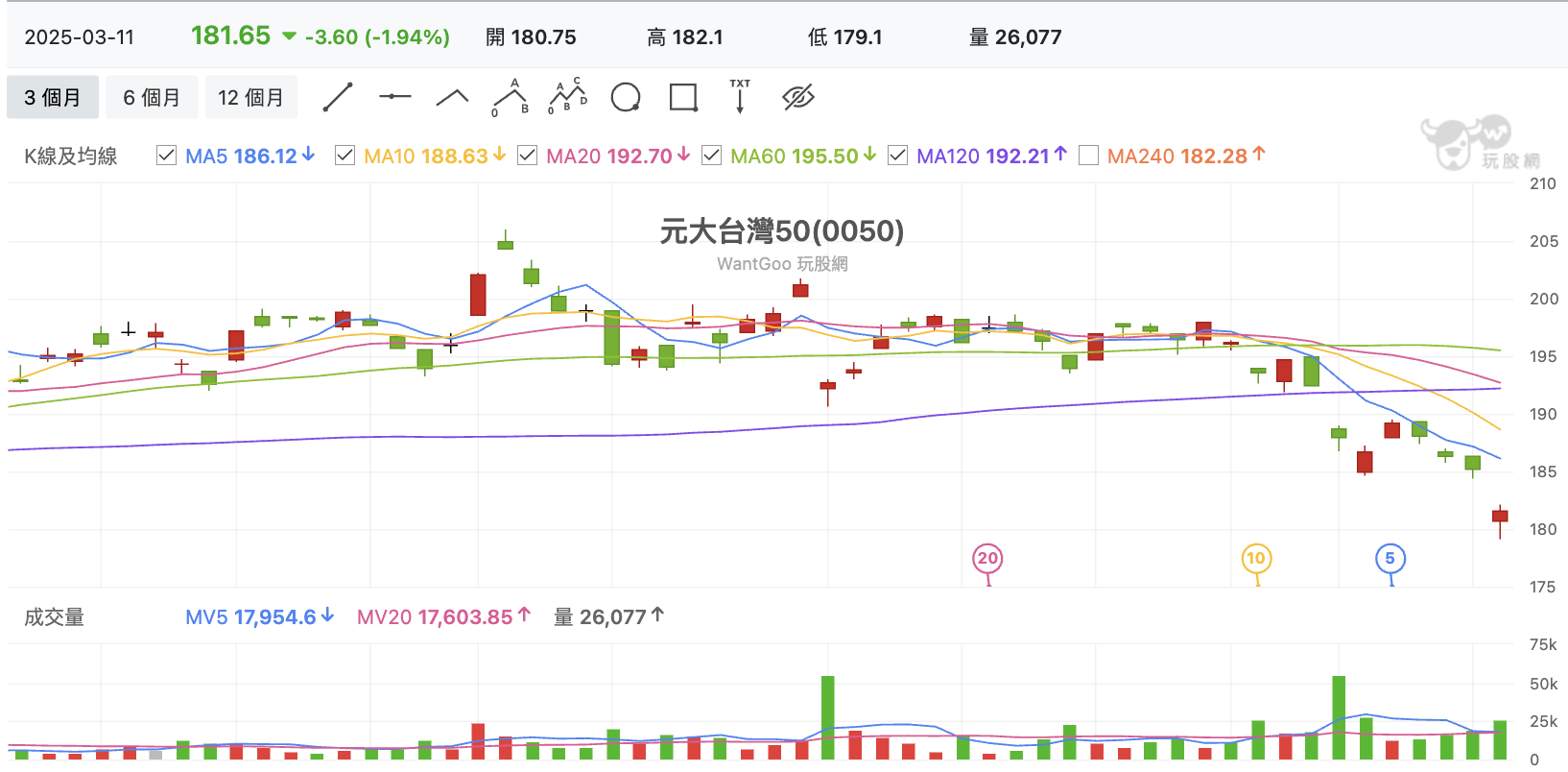This screenshot has height=772, width=1568.
Task: Uncheck the MA60 moving average checkbox
Action: [x=711, y=156]
